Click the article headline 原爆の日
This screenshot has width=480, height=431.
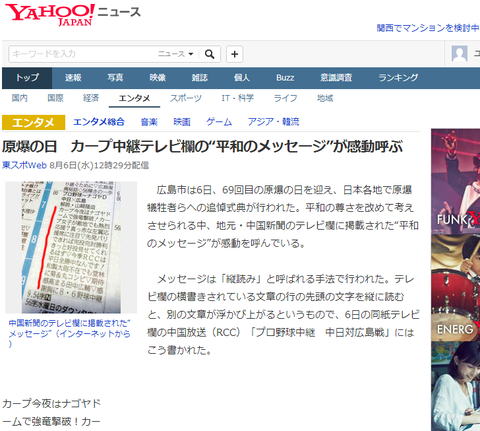pos(202,147)
